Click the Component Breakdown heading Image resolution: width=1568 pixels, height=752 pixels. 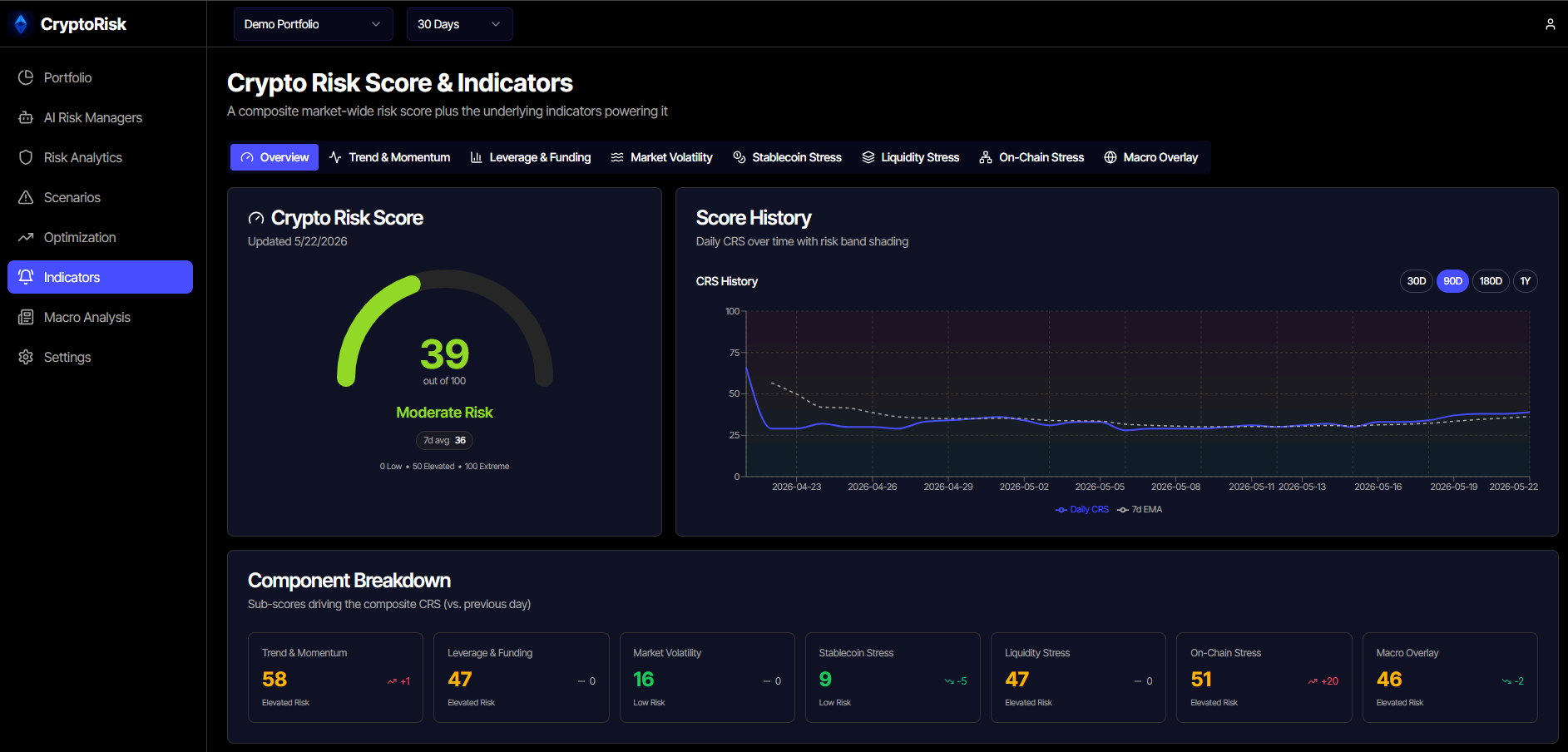click(349, 581)
